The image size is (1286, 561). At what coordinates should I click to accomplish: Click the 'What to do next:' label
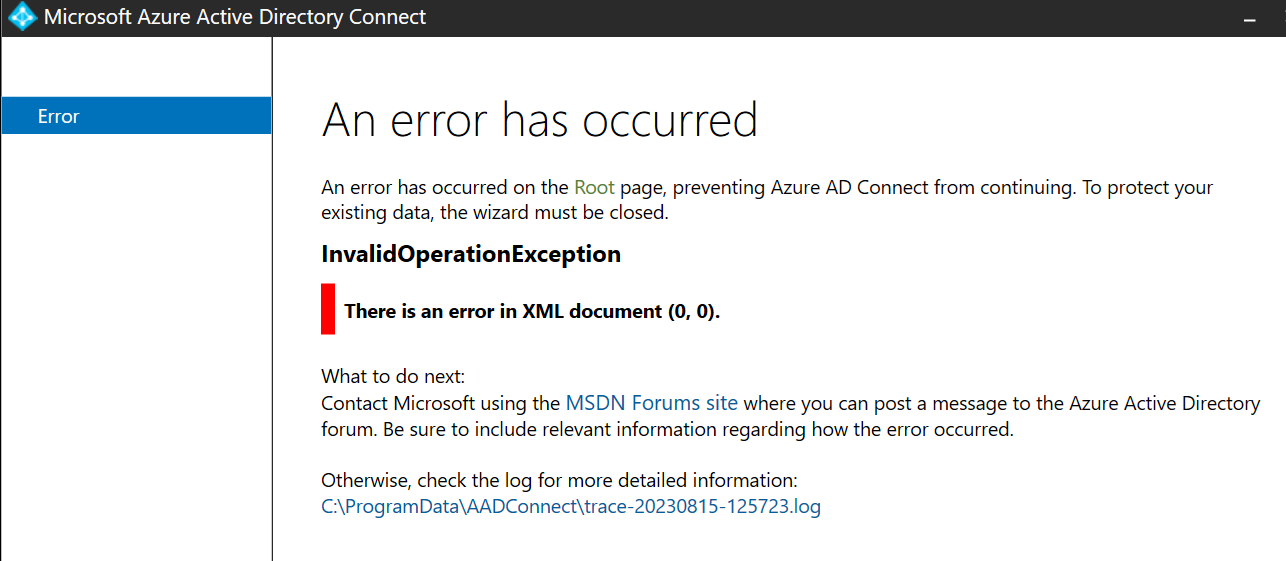(x=393, y=377)
